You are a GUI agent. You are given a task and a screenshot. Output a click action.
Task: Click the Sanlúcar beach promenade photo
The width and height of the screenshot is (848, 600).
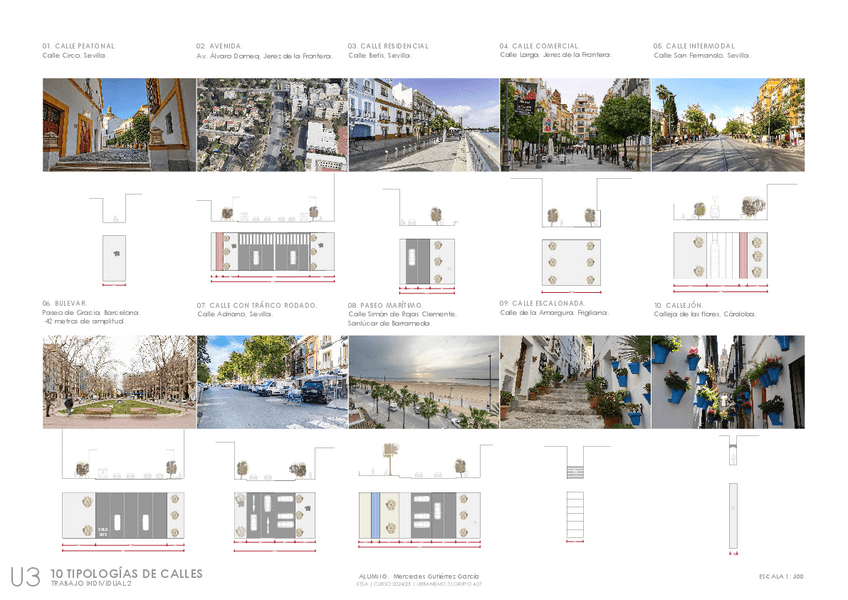coord(424,382)
